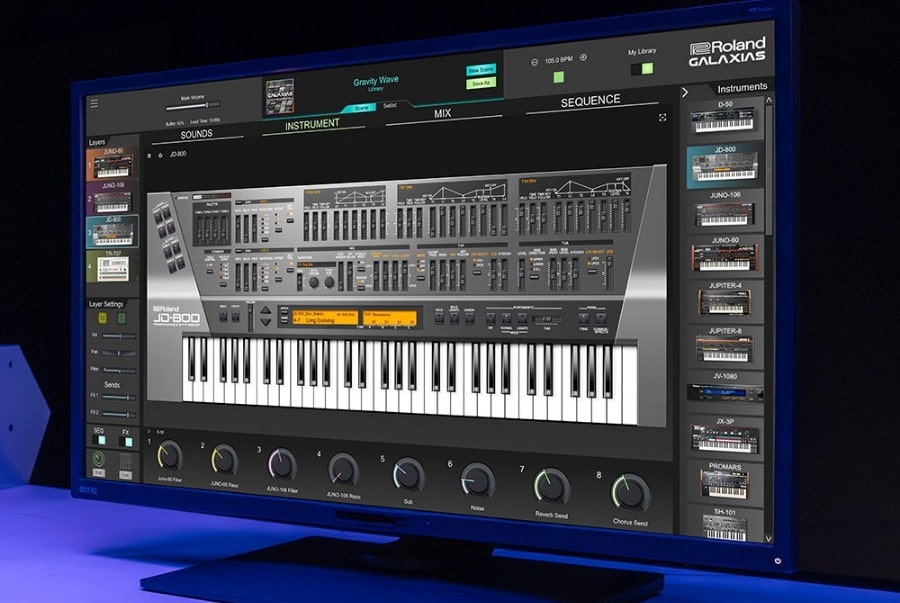Screen dimensions: 900x603
Task: Expand macro page 9-16 with the chevron
Action: click(149, 431)
